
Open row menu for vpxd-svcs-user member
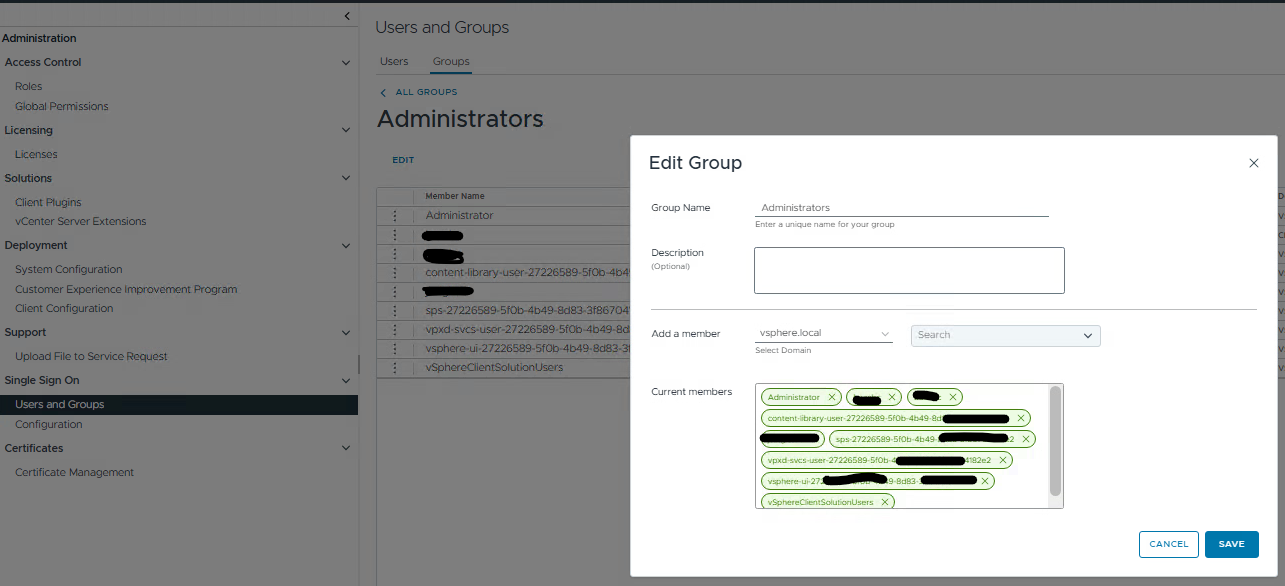pyautogui.click(x=395, y=329)
